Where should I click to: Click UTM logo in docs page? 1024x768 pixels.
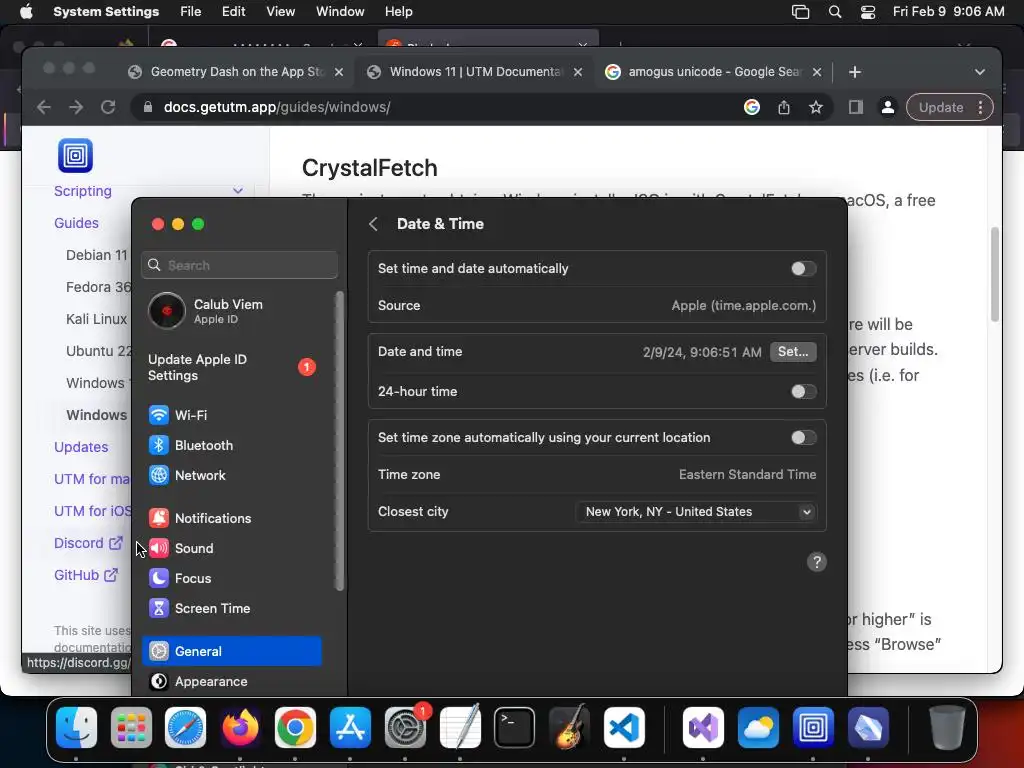pos(75,155)
